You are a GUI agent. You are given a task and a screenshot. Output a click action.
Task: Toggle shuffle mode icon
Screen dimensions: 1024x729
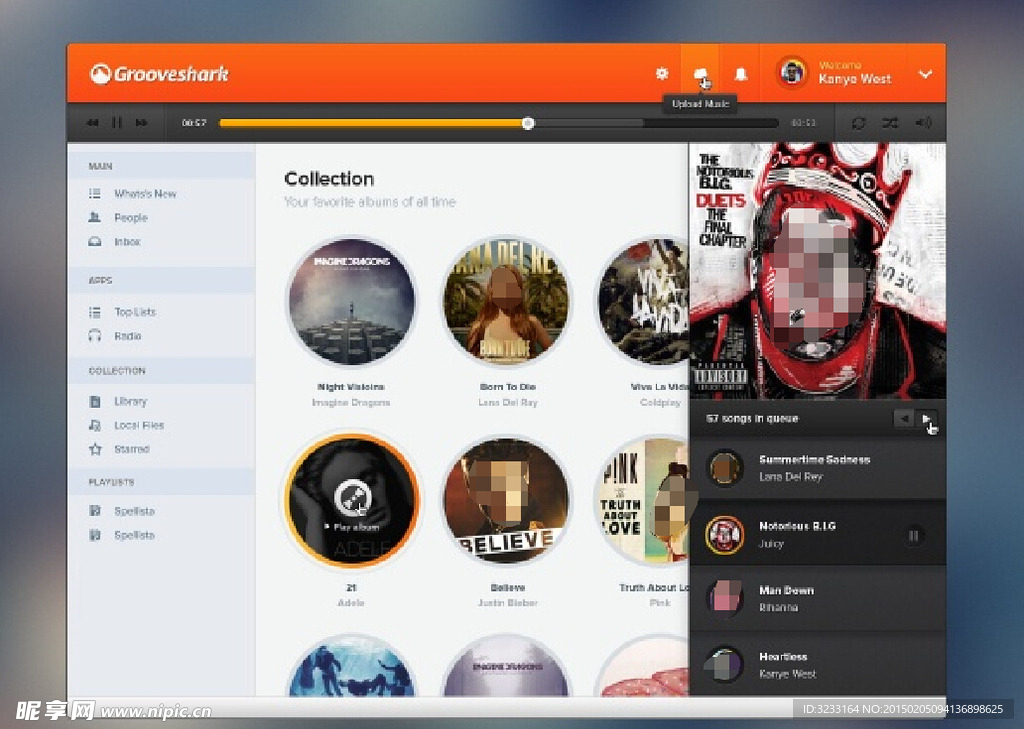tap(889, 123)
